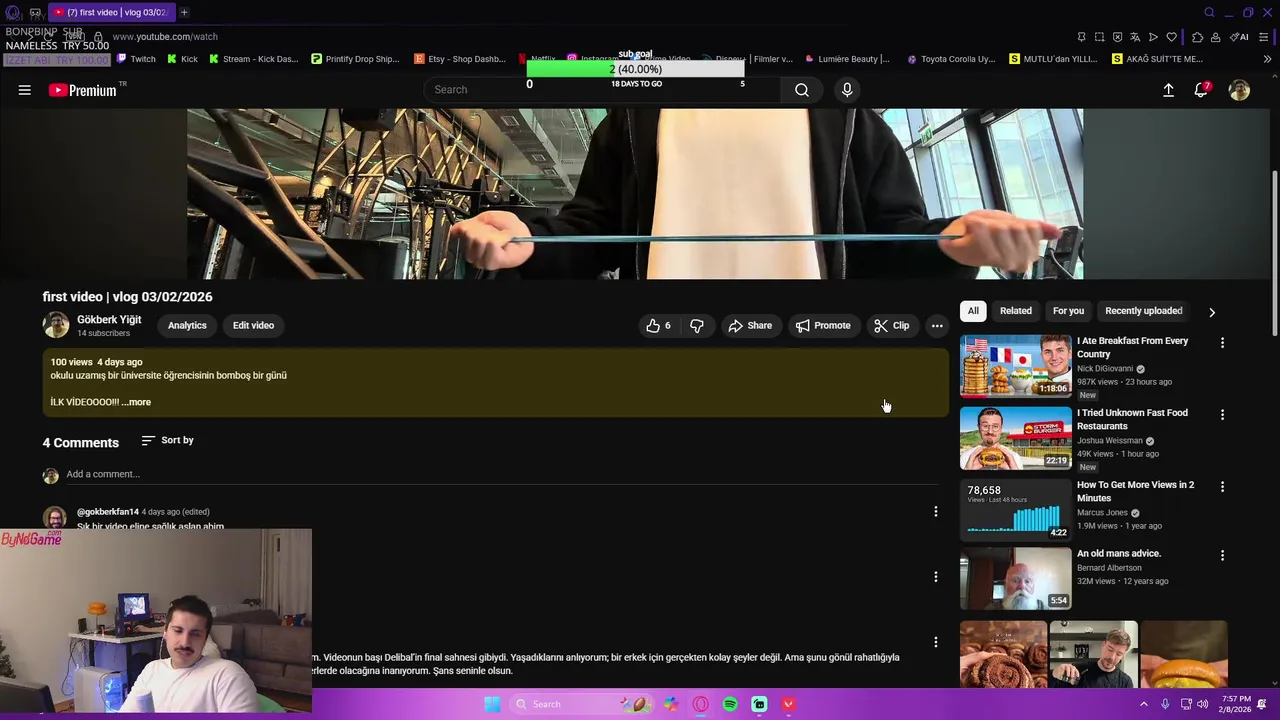
Task: Open the channel avatar beside Gökberk Yiğit
Action: click(56, 325)
